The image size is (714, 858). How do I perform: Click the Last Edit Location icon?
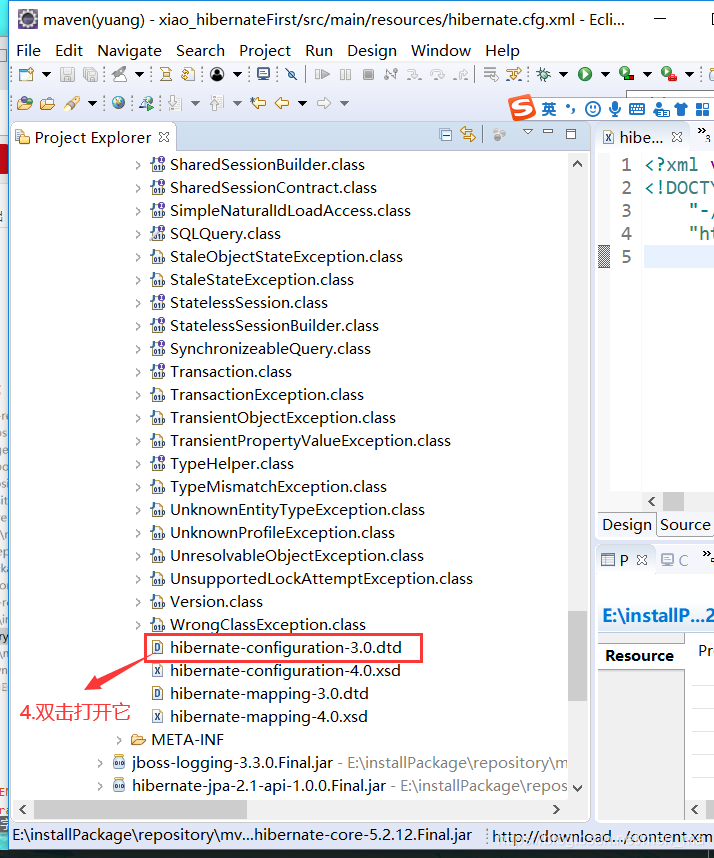(258, 102)
